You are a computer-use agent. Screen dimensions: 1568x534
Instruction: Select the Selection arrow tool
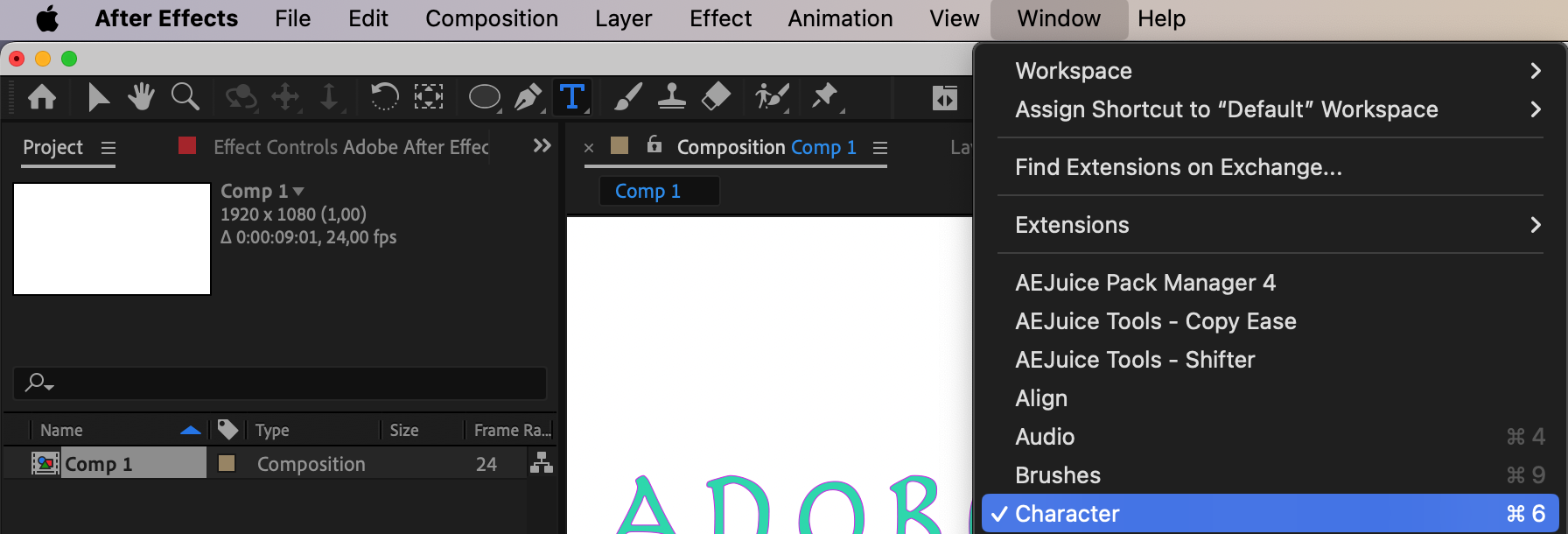pyautogui.click(x=98, y=97)
